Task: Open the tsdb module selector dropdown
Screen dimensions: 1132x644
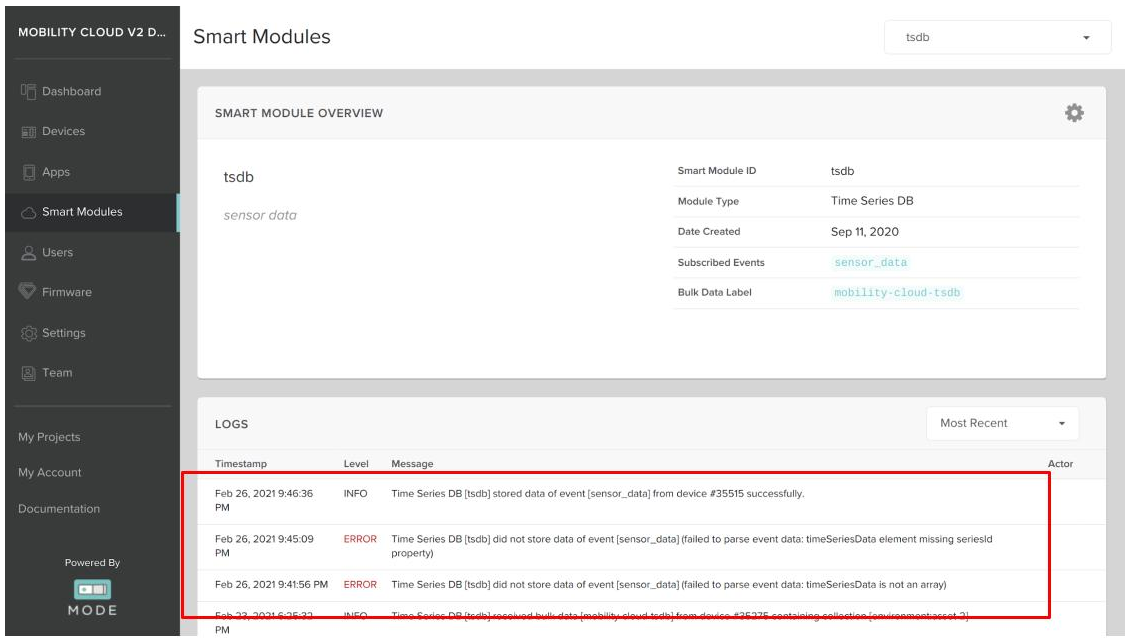Action: [996, 38]
